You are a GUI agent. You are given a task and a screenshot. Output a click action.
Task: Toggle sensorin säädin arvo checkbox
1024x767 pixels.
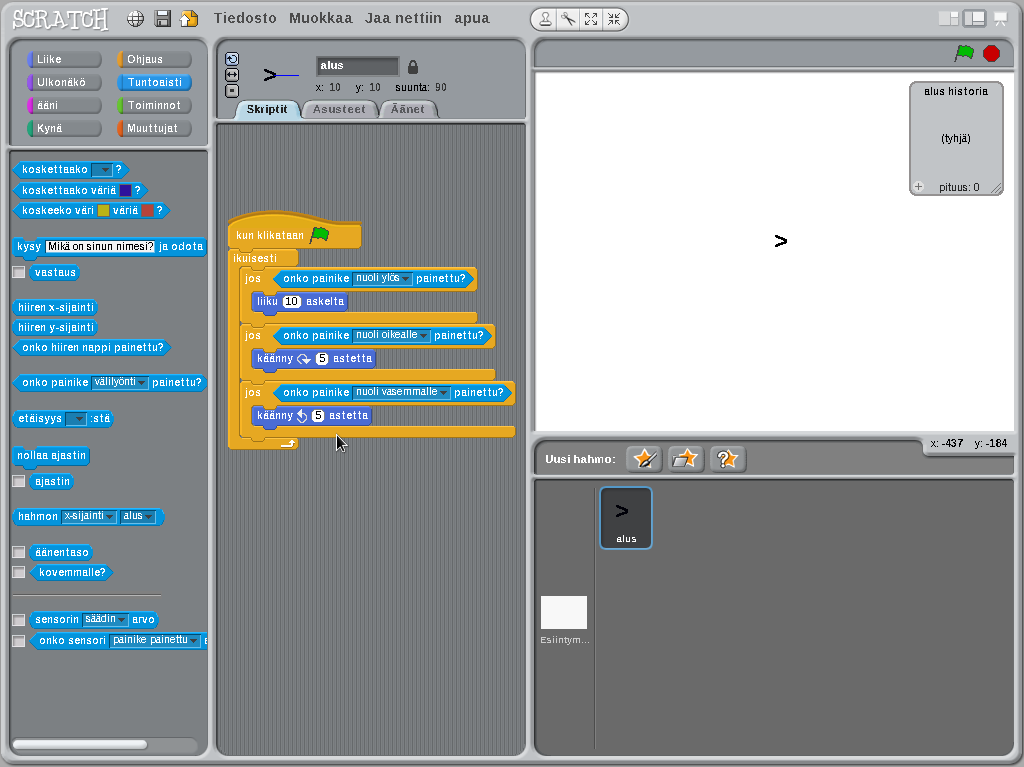pyautogui.click(x=19, y=619)
